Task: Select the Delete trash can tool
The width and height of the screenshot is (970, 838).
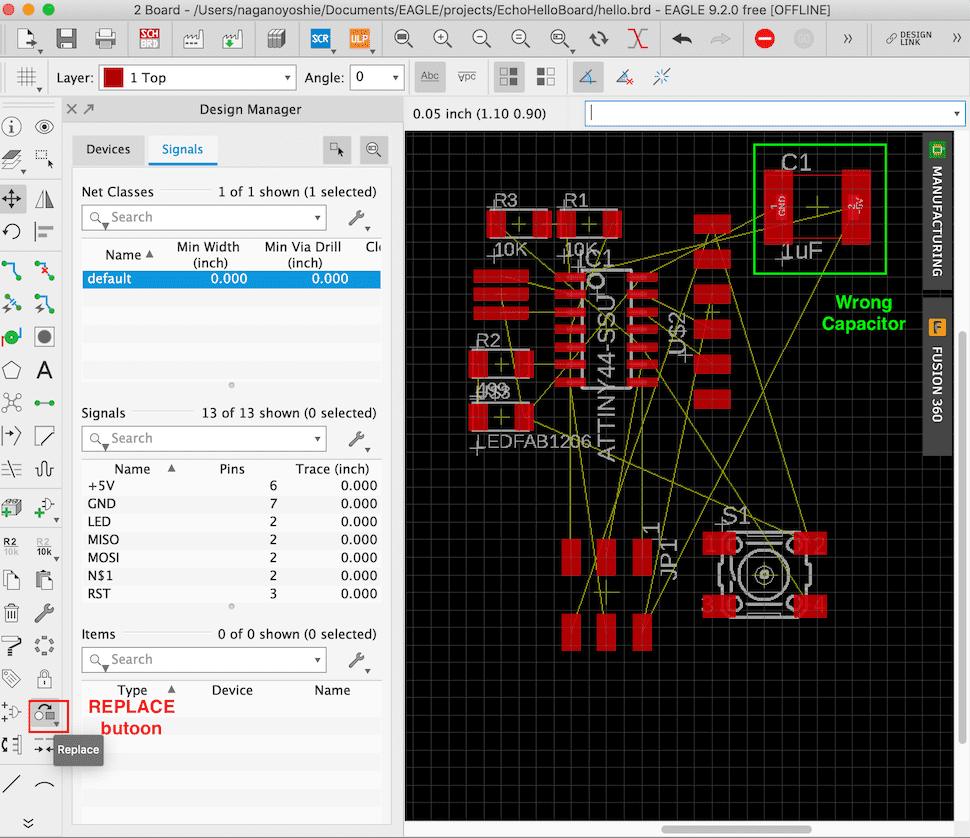Action: coord(13,613)
